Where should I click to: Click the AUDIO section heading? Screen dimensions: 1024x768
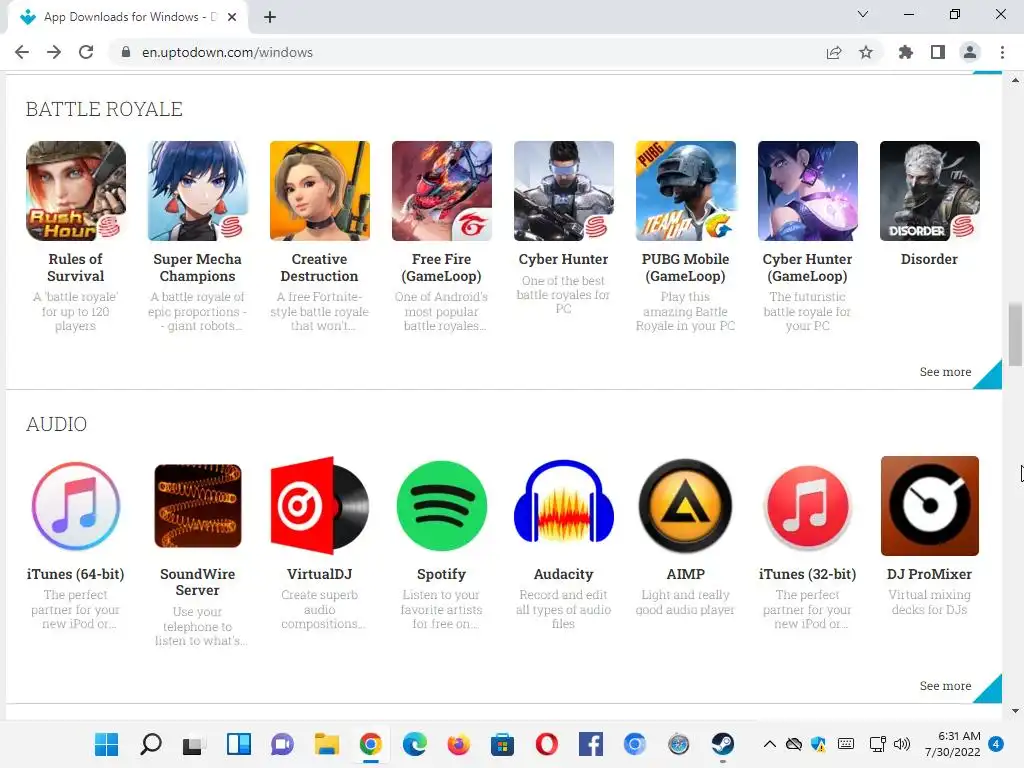click(x=57, y=424)
